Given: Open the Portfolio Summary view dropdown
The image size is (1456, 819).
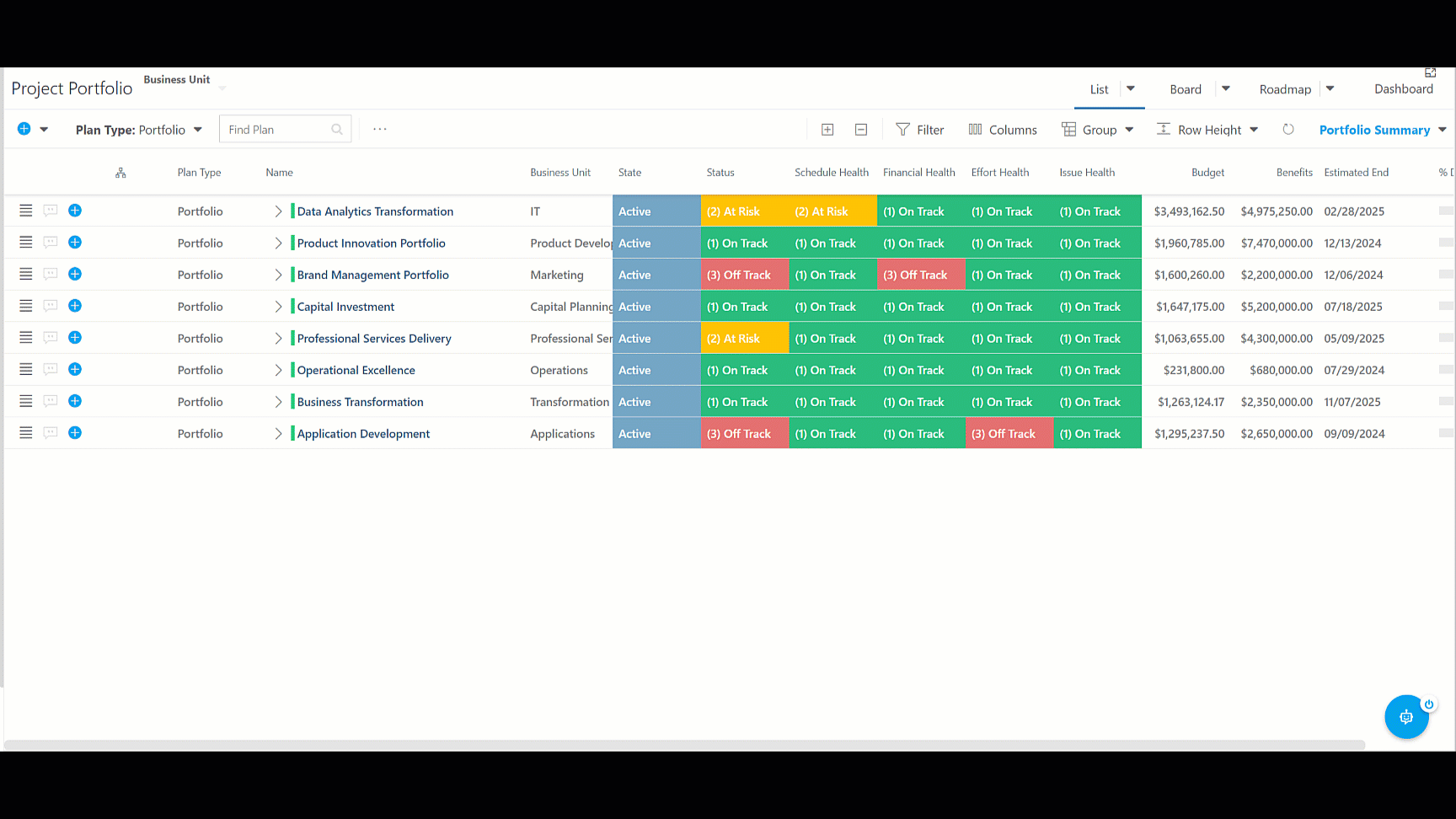Looking at the screenshot, I should (1383, 130).
